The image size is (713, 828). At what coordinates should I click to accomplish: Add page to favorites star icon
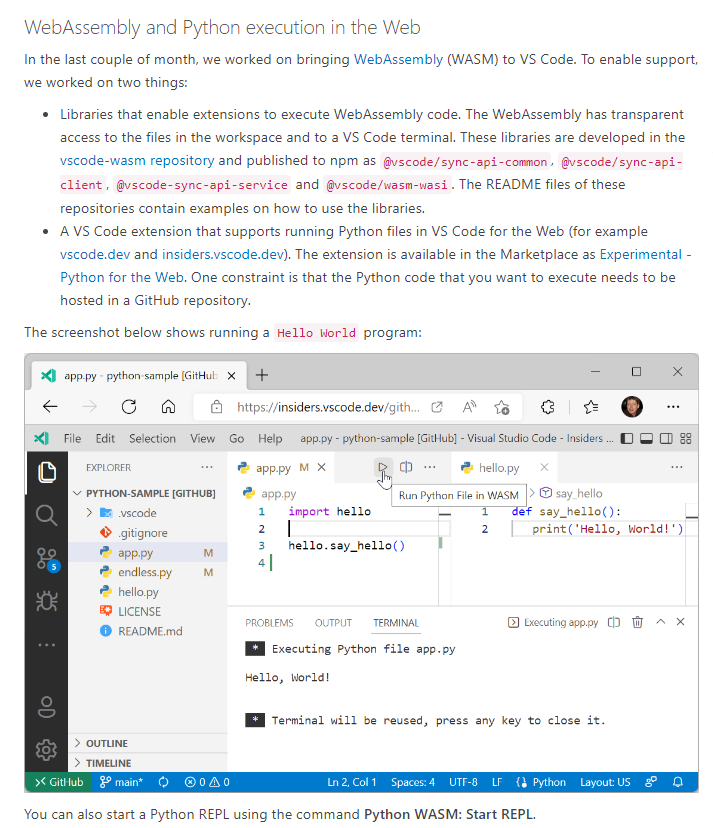[502, 407]
